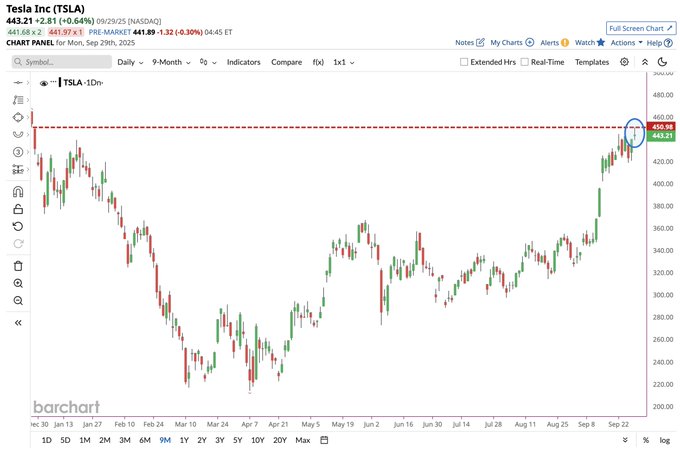
Task: Open the three-dot menu beside TSLA legend
Action: 53,81
